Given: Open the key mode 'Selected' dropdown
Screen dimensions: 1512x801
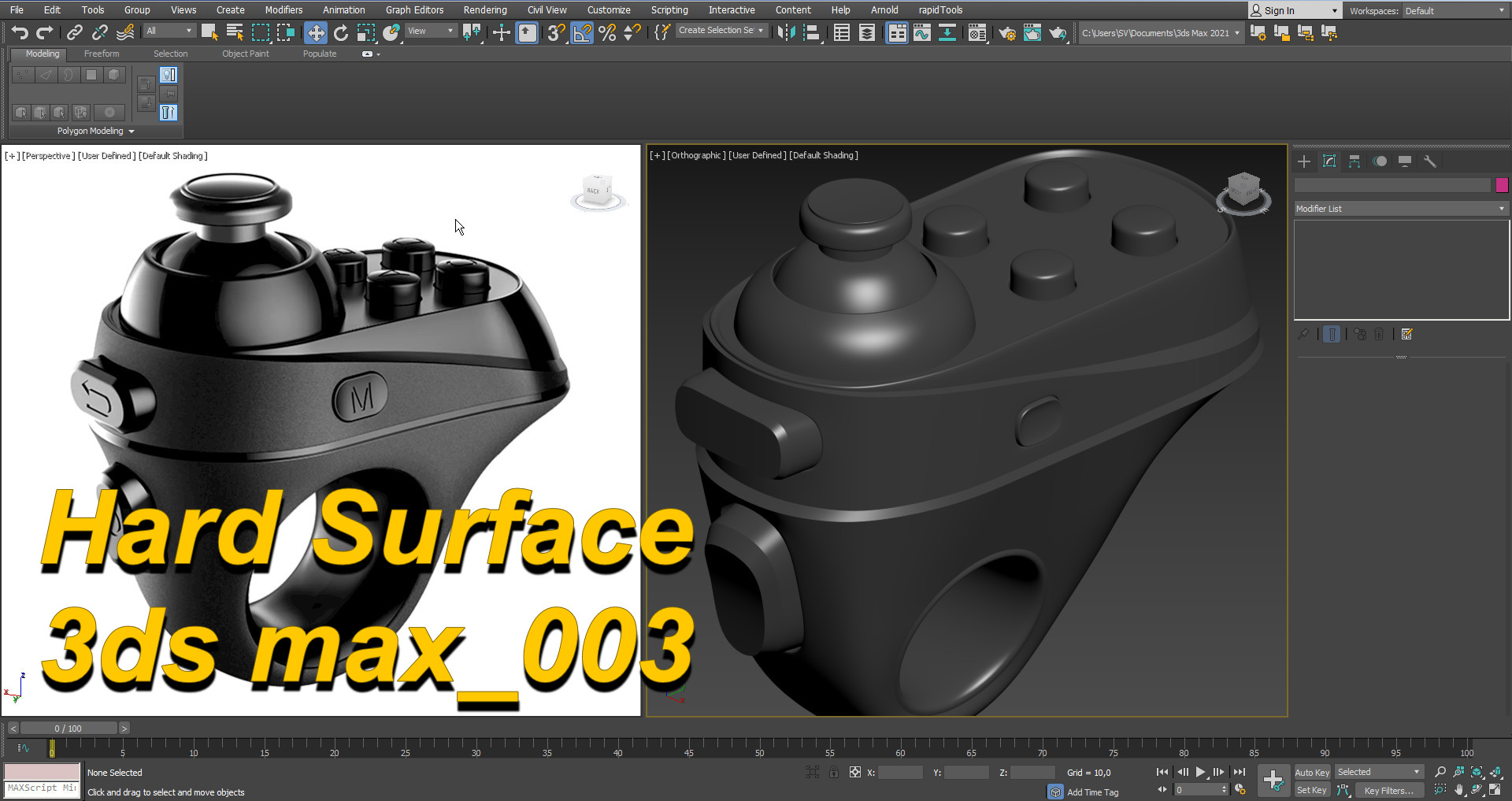Looking at the screenshot, I should tap(1379, 772).
